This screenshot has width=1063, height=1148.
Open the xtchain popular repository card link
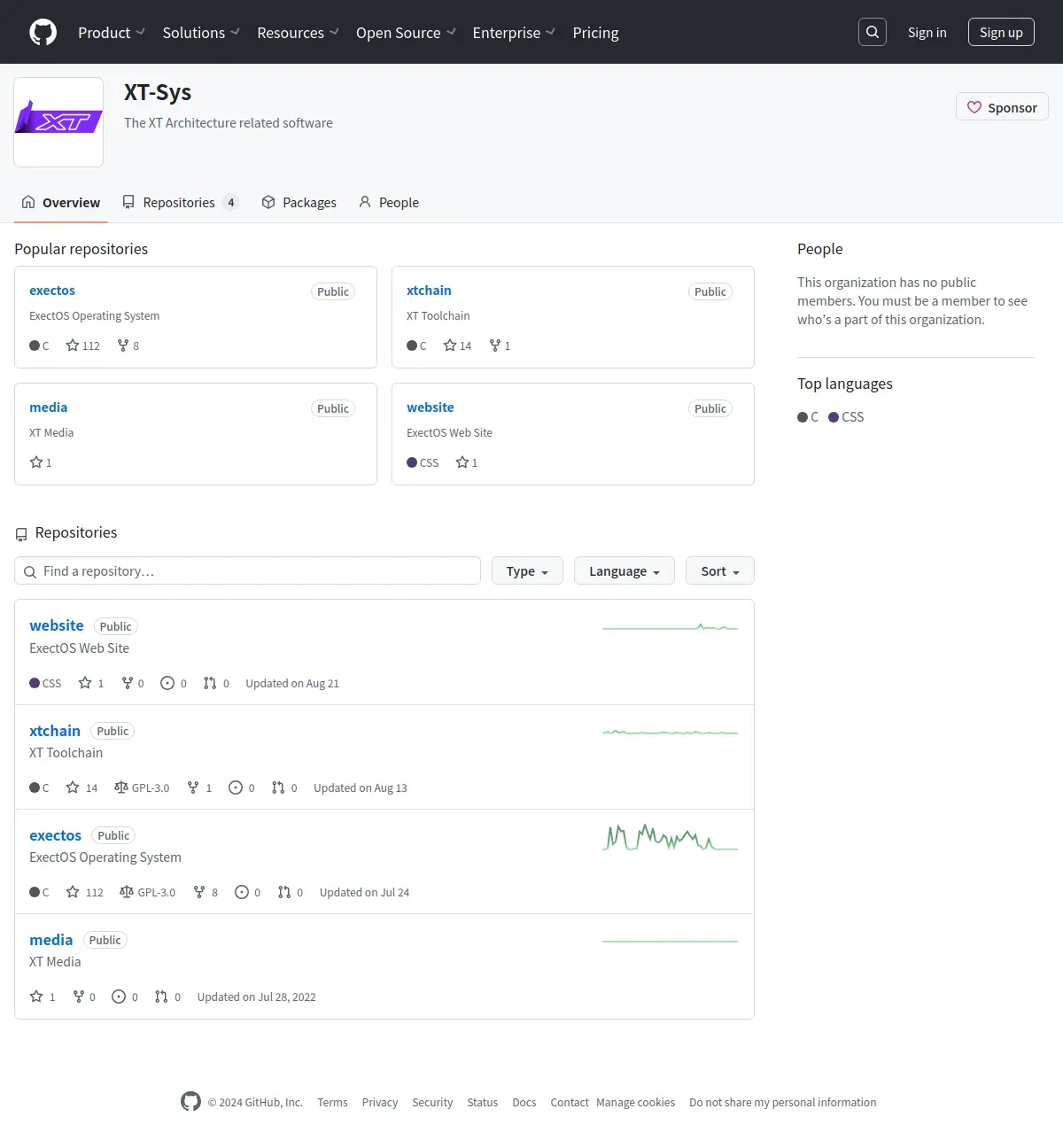[x=429, y=291]
